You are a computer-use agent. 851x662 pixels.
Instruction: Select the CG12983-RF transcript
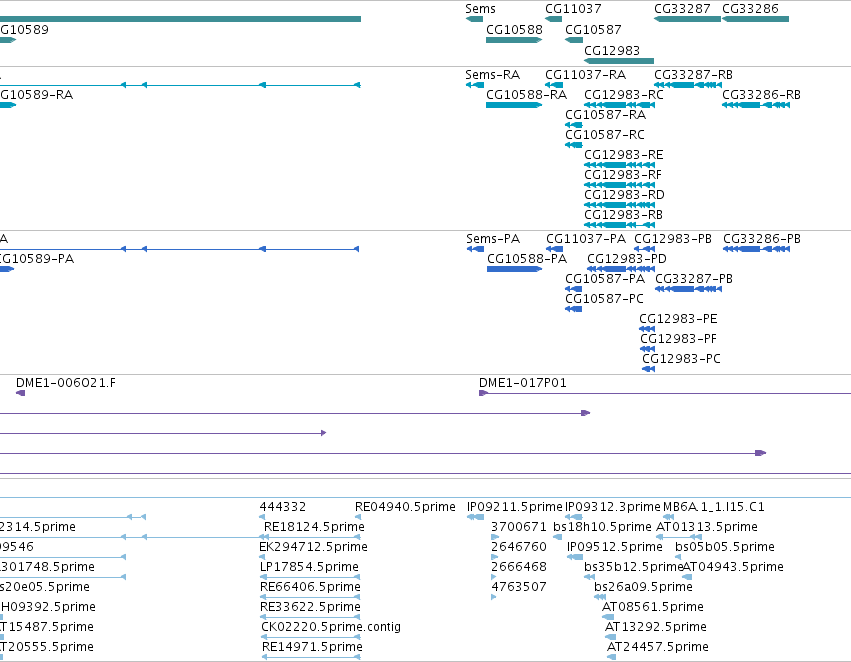pos(623,175)
